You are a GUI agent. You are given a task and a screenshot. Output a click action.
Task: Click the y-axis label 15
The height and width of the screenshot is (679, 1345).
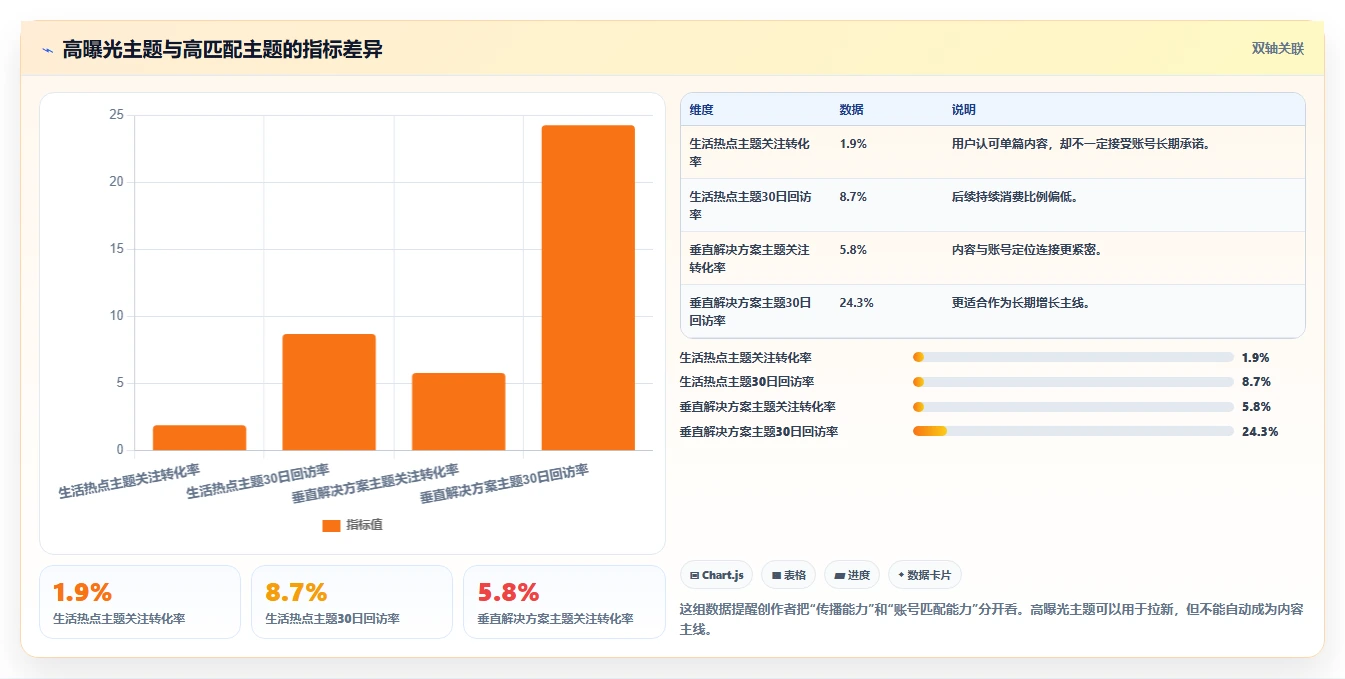[x=116, y=249]
